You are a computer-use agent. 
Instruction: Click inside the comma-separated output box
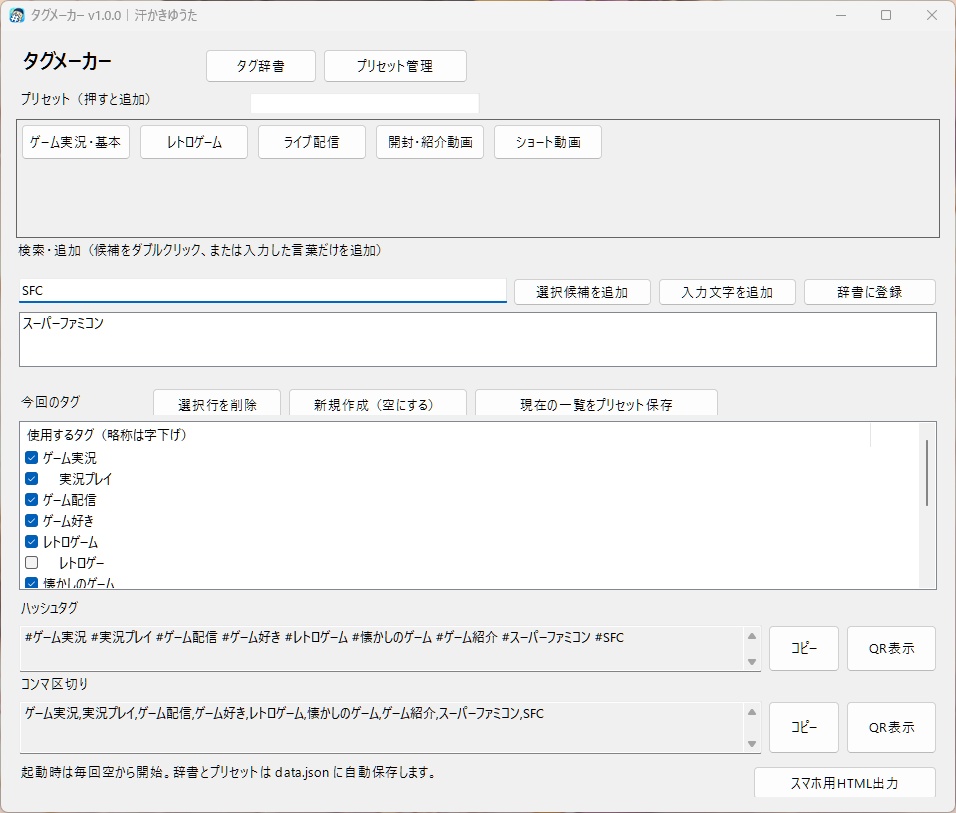click(382, 728)
